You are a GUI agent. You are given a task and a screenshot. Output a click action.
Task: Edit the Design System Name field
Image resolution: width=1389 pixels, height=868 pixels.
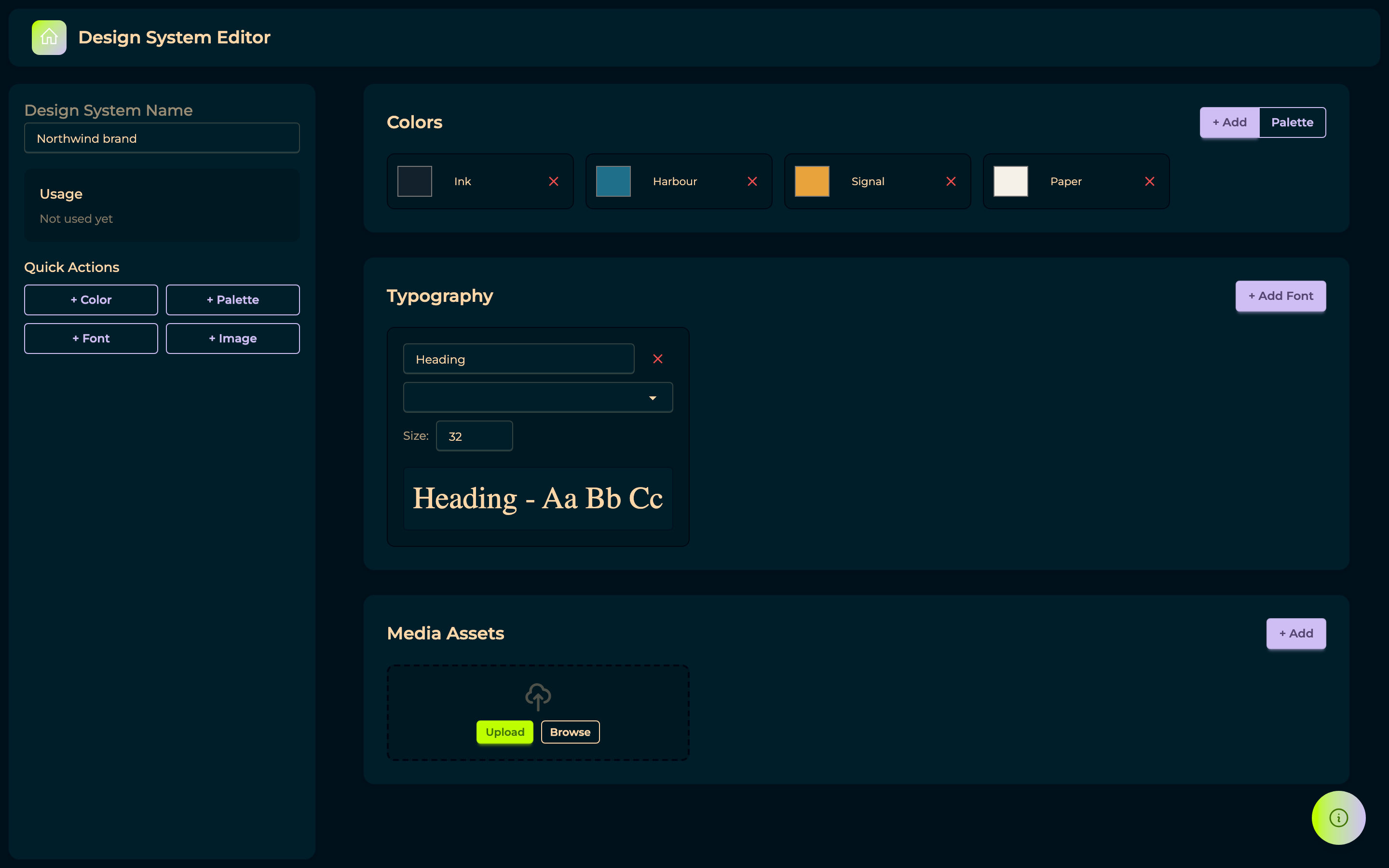click(x=162, y=138)
